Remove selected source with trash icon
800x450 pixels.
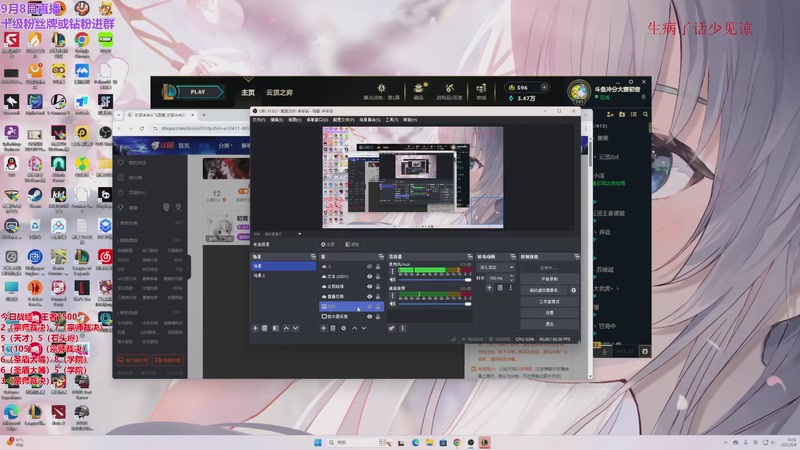coord(333,328)
